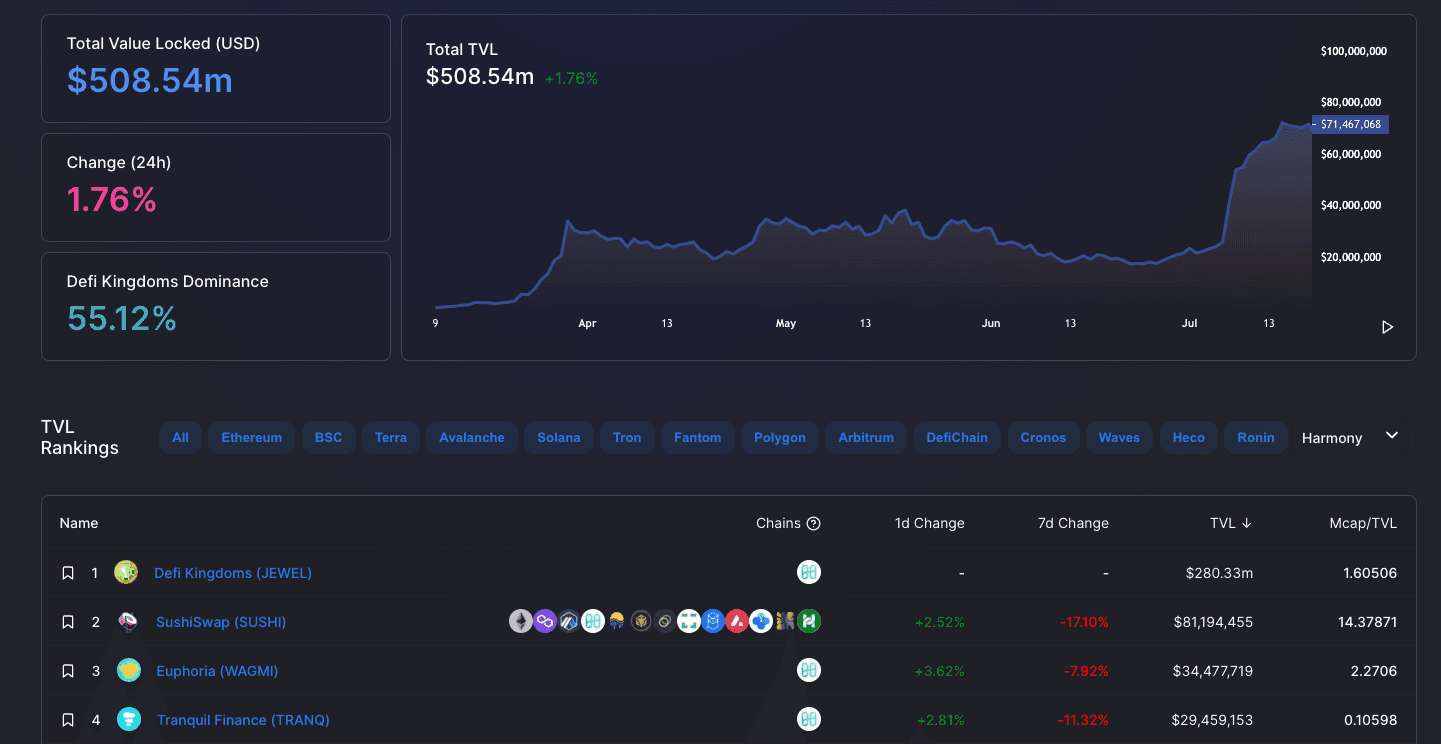Image resolution: width=1441 pixels, height=744 pixels.
Task: Select the Fantom chain filter tab
Action: [x=698, y=438]
